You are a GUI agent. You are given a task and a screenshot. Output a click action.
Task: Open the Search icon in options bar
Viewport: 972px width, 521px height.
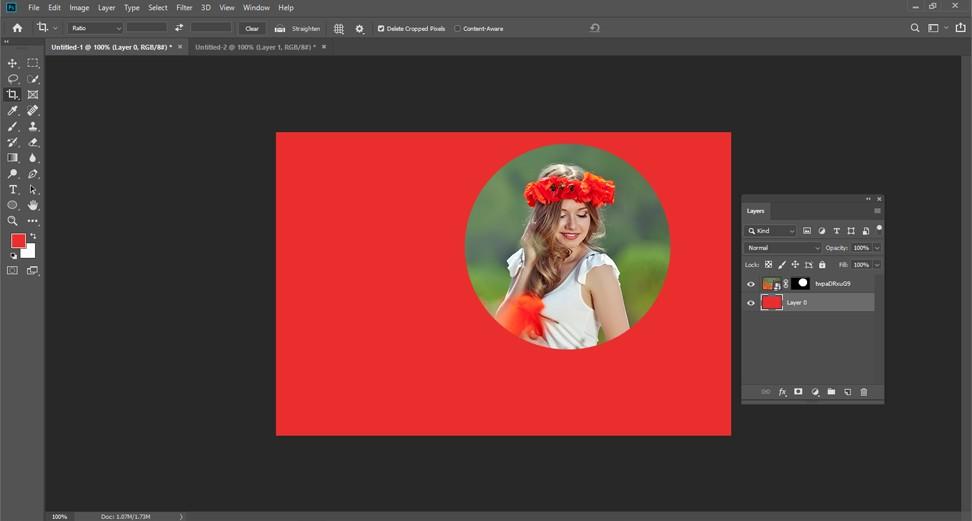(x=915, y=28)
